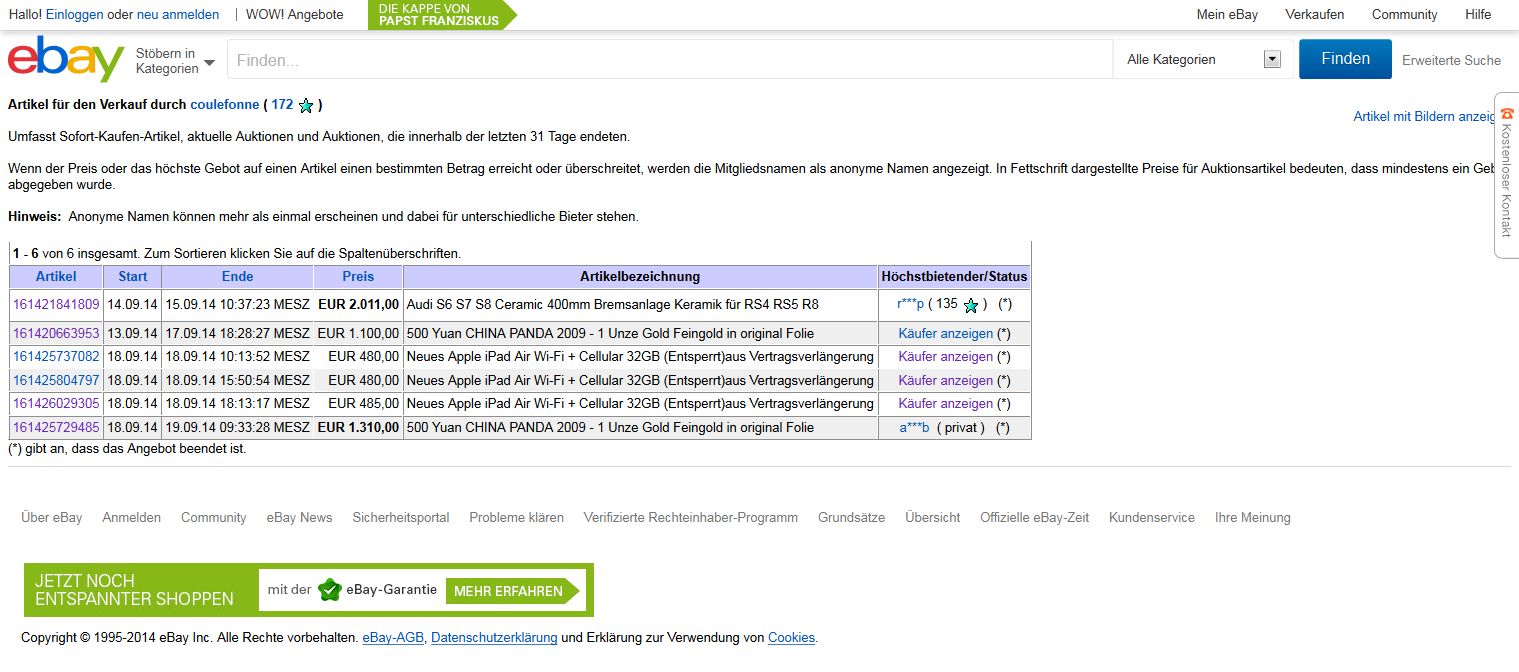Viewport: 1519px width, 672px height.
Task: Click Käufer anzeigen for 15:50:54 iPad listing
Action: point(945,380)
